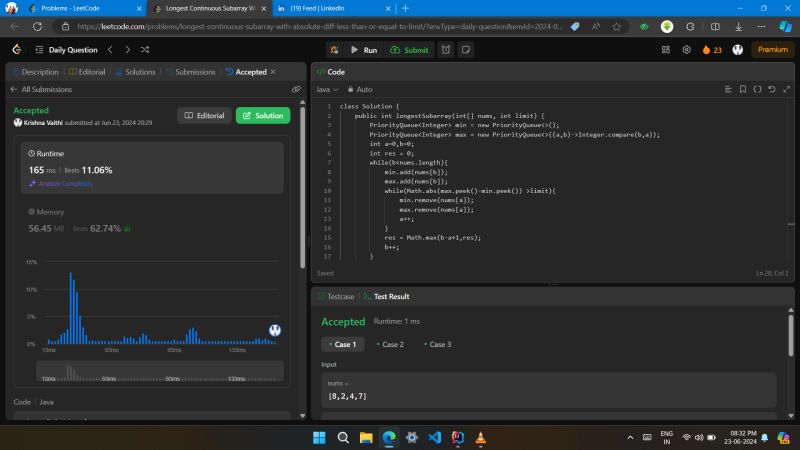Expand code editor to fullscreen
The width and height of the screenshot is (800, 450).
click(x=784, y=89)
